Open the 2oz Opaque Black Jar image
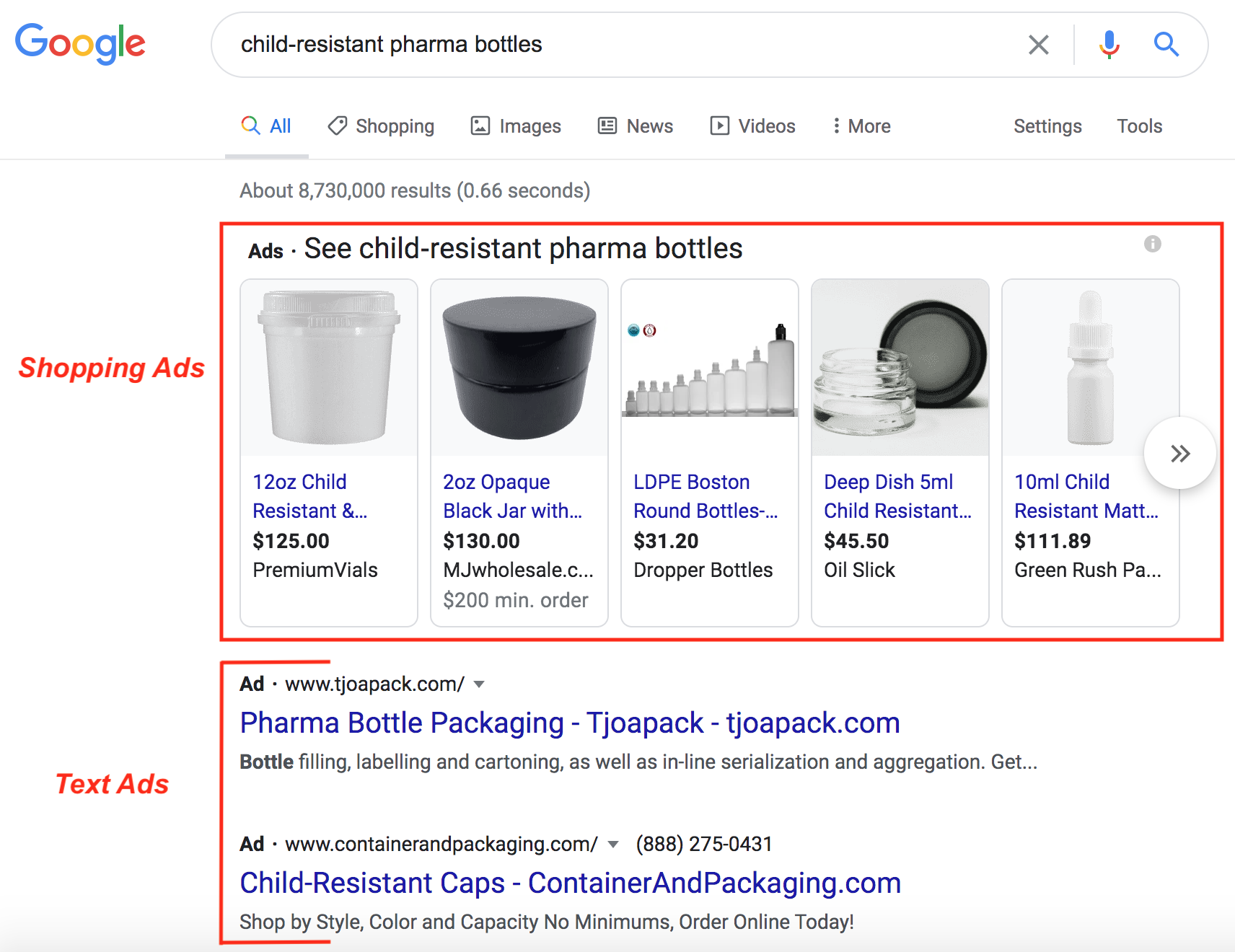1235x952 pixels. (519, 368)
